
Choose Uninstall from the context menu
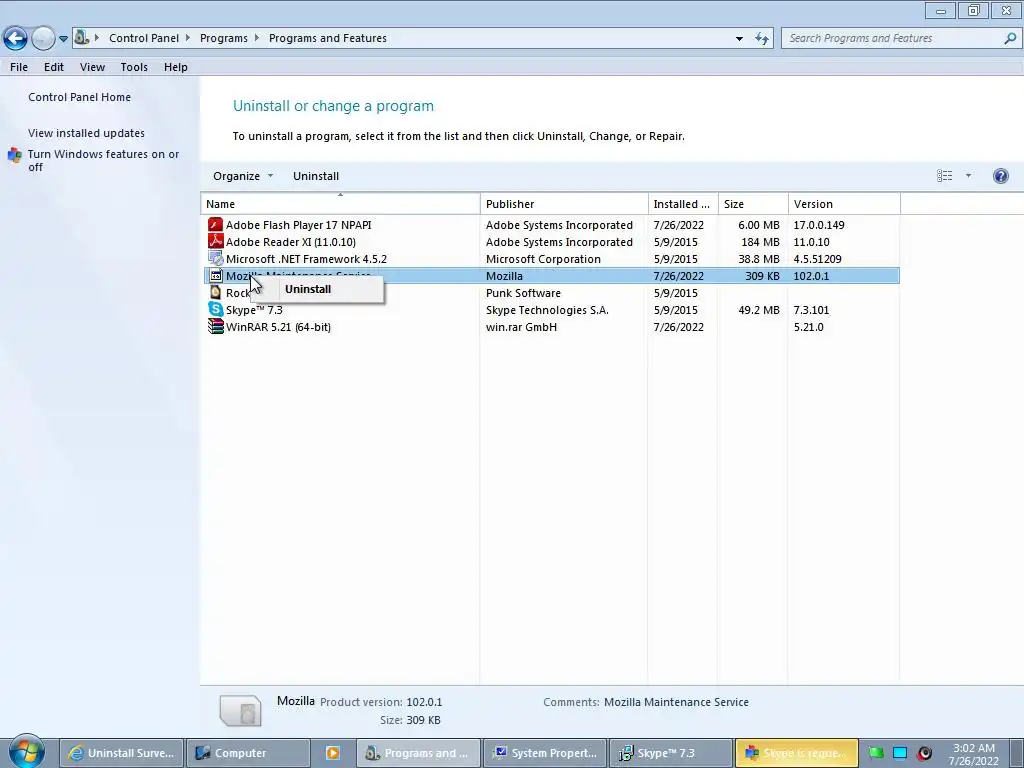point(317,289)
